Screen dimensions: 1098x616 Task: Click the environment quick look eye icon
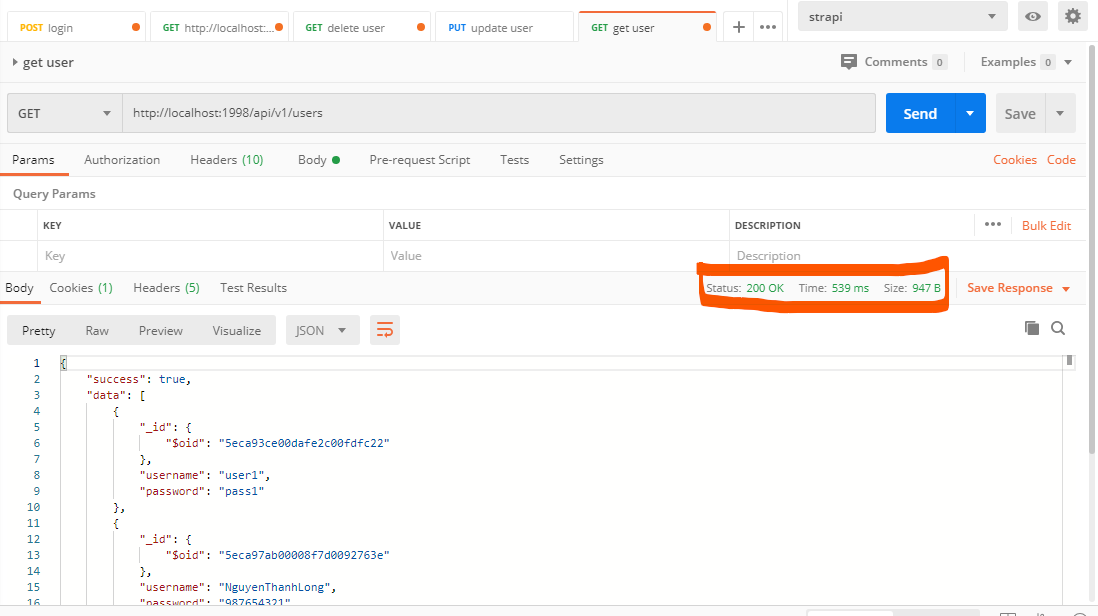(1032, 16)
